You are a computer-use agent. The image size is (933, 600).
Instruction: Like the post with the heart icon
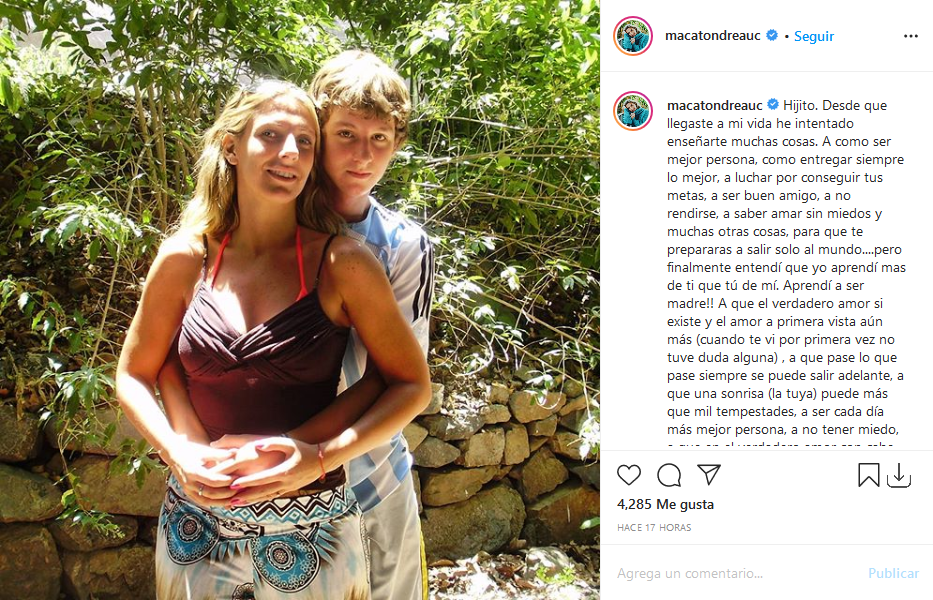[628, 475]
